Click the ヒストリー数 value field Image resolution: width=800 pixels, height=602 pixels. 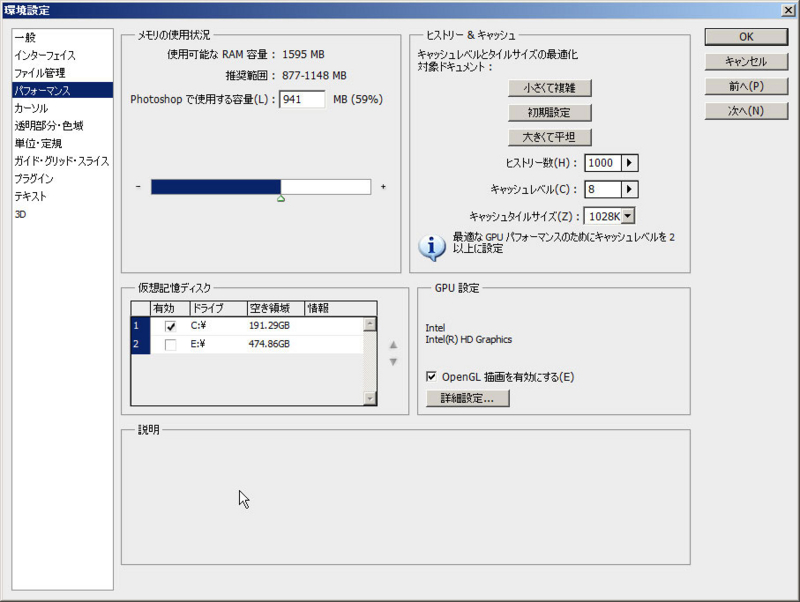603,163
